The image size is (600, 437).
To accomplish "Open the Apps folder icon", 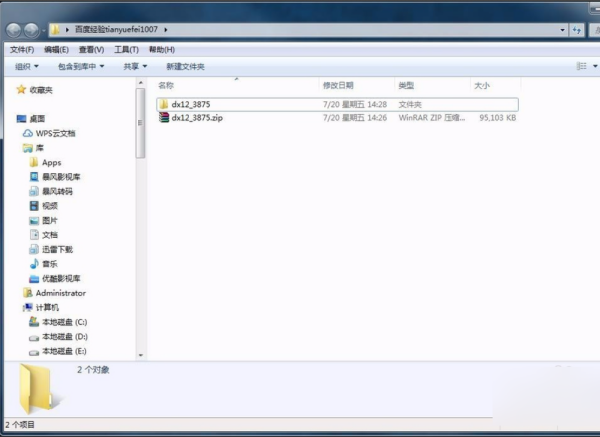I will click(x=34, y=163).
